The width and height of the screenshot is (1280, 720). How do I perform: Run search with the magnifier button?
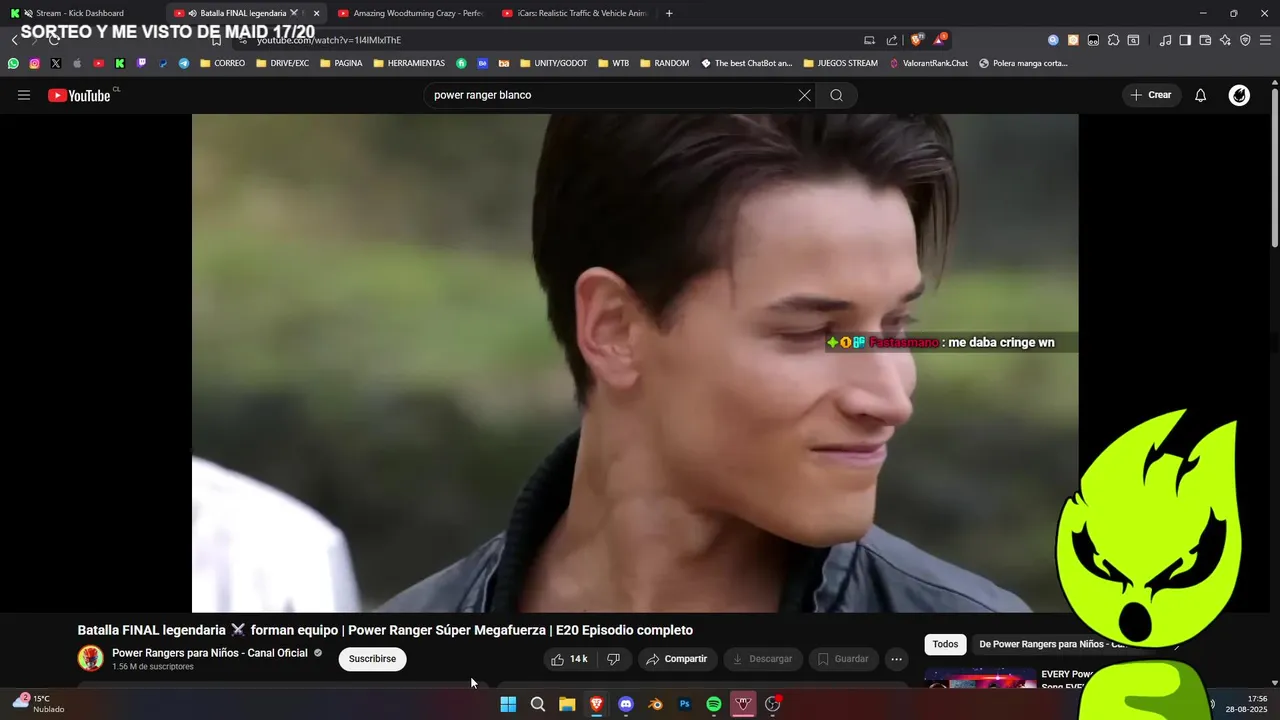[x=837, y=95]
